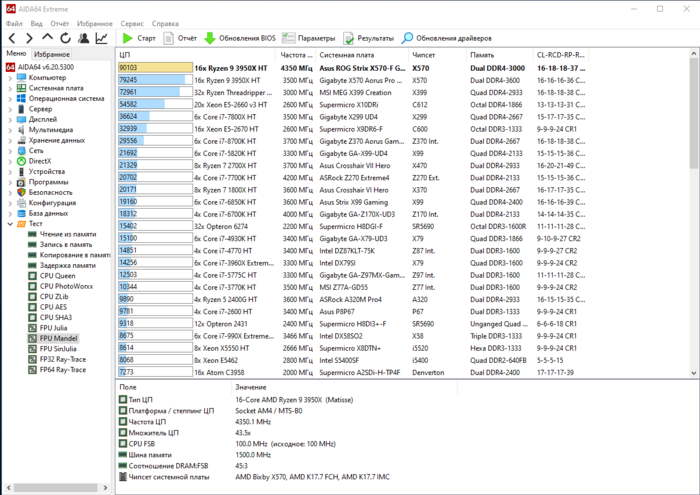The width and height of the screenshot is (700, 495).
Task: Expand the Дисплей tree node
Action: click(10, 120)
